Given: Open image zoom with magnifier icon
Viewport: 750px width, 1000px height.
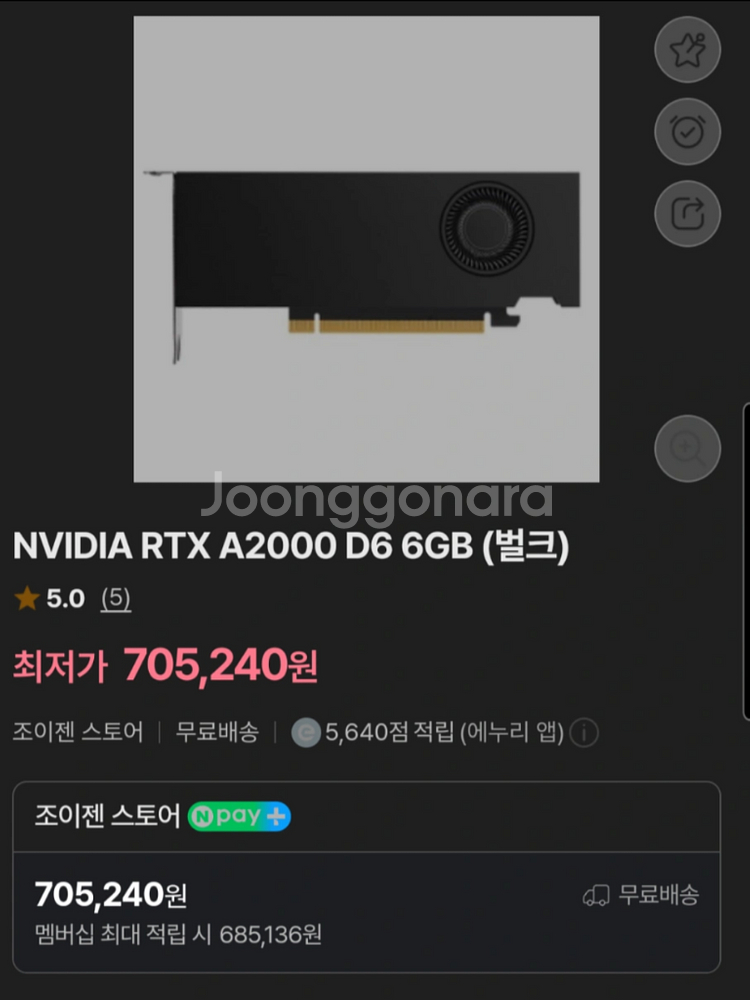Looking at the screenshot, I should [x=688, y=448].
